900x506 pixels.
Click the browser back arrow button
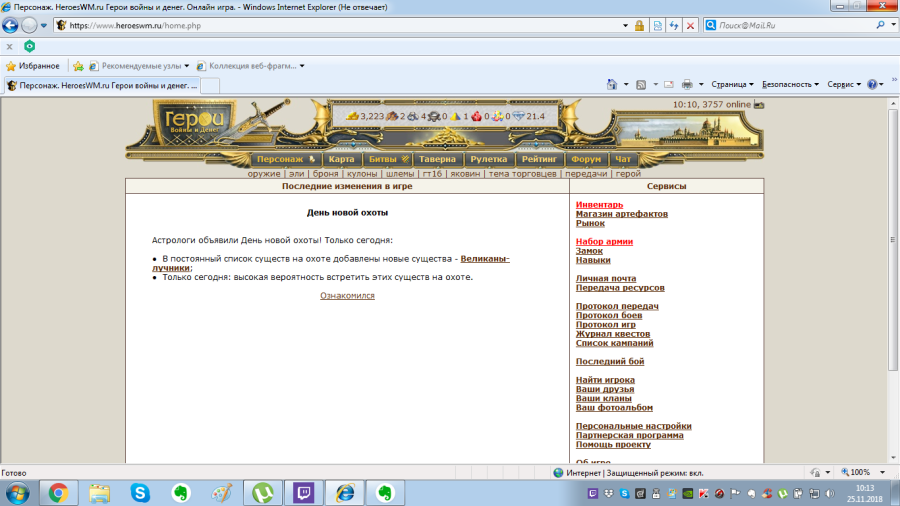tap(11, 25)
